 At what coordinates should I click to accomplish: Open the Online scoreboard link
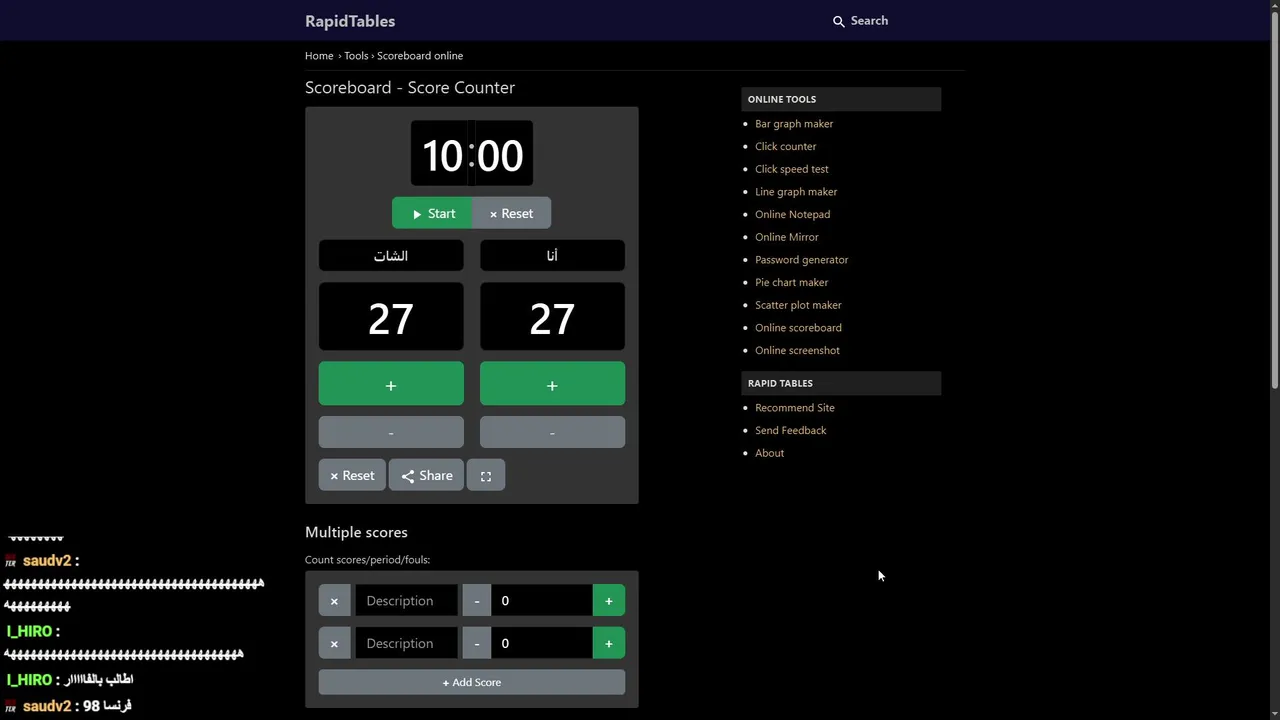(x=798, y=328)
